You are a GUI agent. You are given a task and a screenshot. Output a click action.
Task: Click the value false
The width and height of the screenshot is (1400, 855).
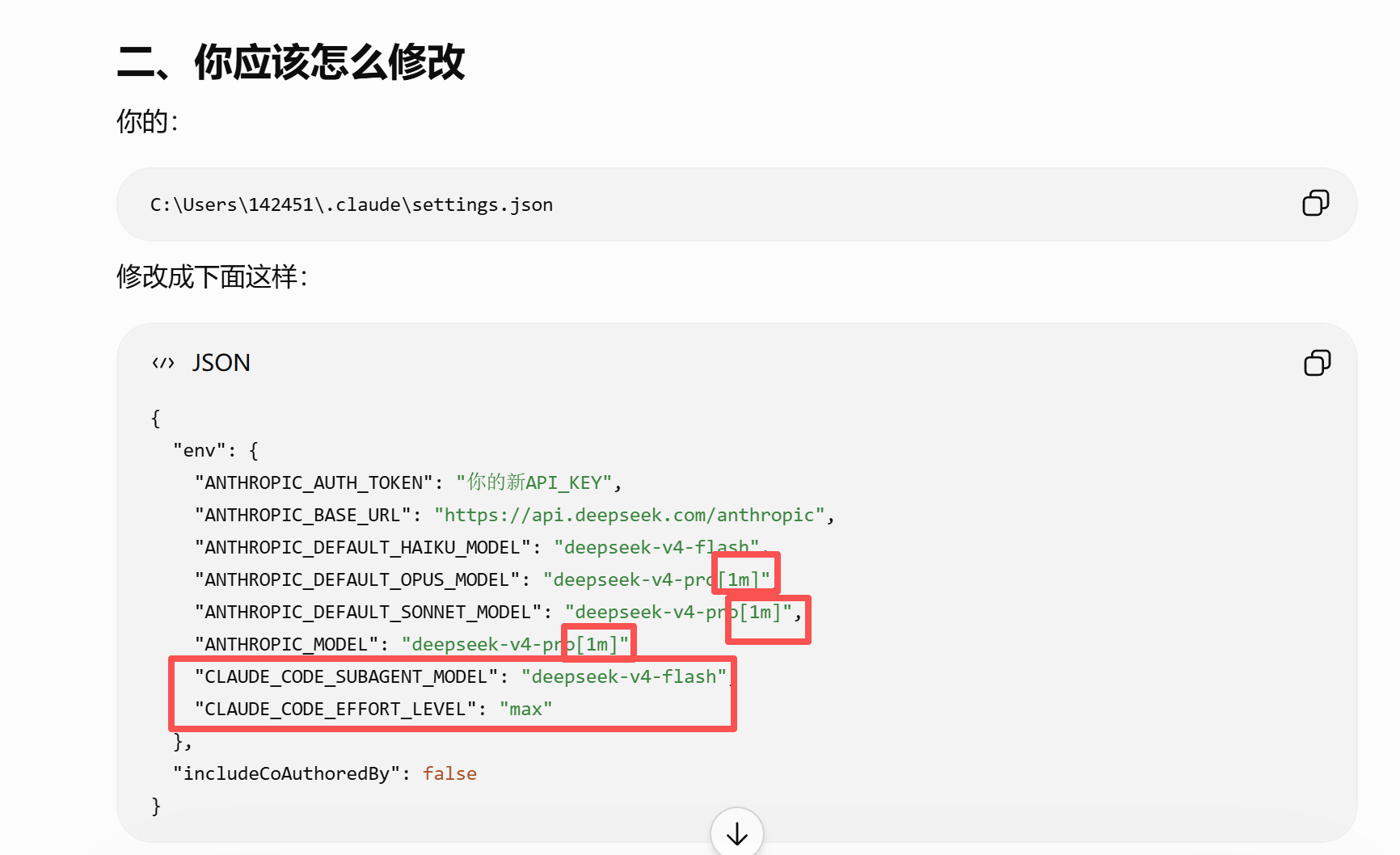click(x=449, y=773)
